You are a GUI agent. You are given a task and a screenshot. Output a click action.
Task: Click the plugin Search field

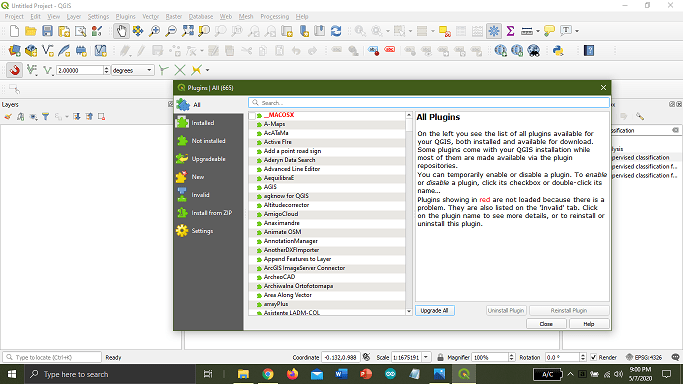(429, 103)
